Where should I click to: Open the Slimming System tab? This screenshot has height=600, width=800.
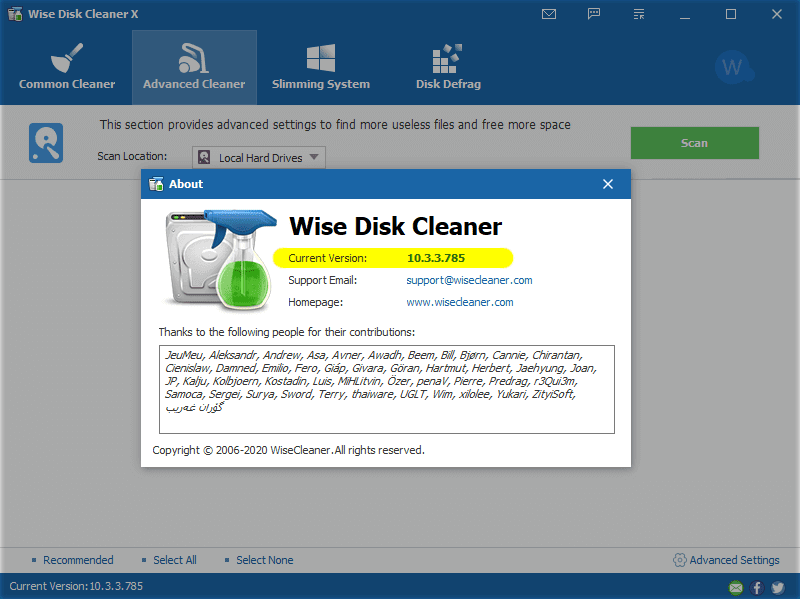point(321,67)
